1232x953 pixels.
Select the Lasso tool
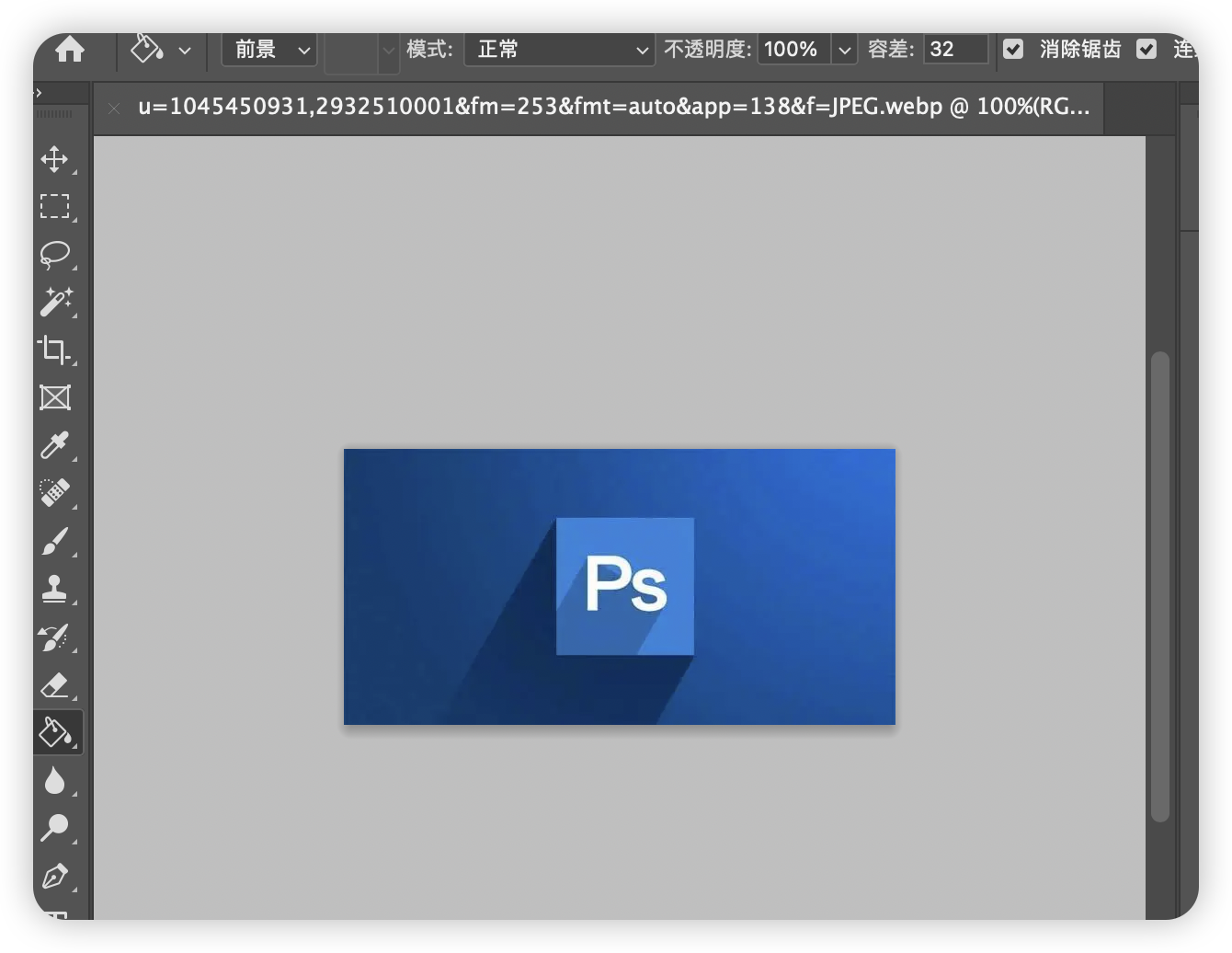[54, 254]
